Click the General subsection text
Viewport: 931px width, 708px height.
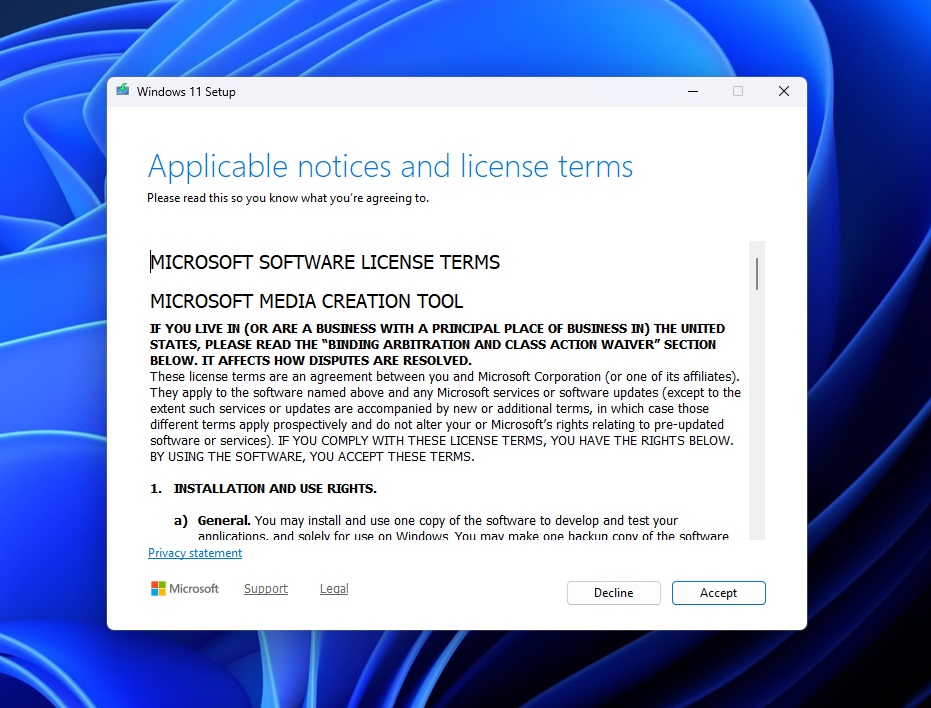click(450, 521)
